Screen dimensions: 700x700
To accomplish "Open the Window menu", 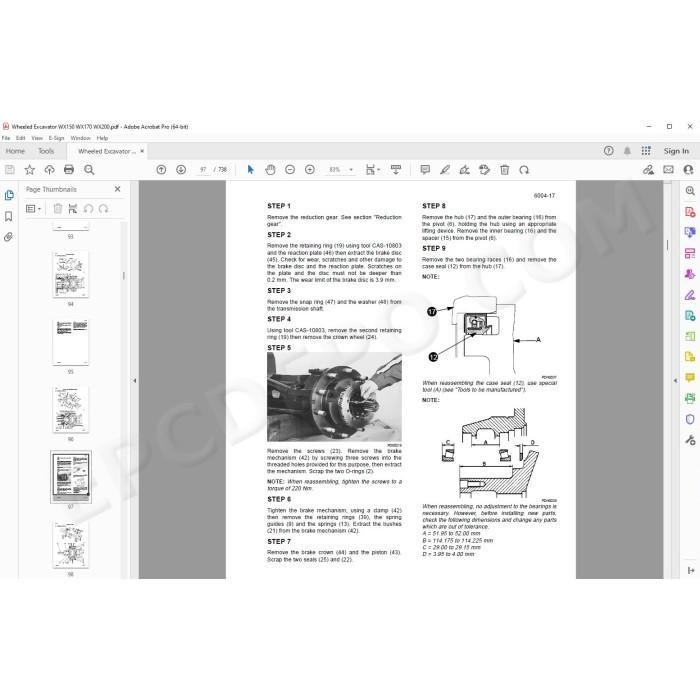I will coord(80,138).
